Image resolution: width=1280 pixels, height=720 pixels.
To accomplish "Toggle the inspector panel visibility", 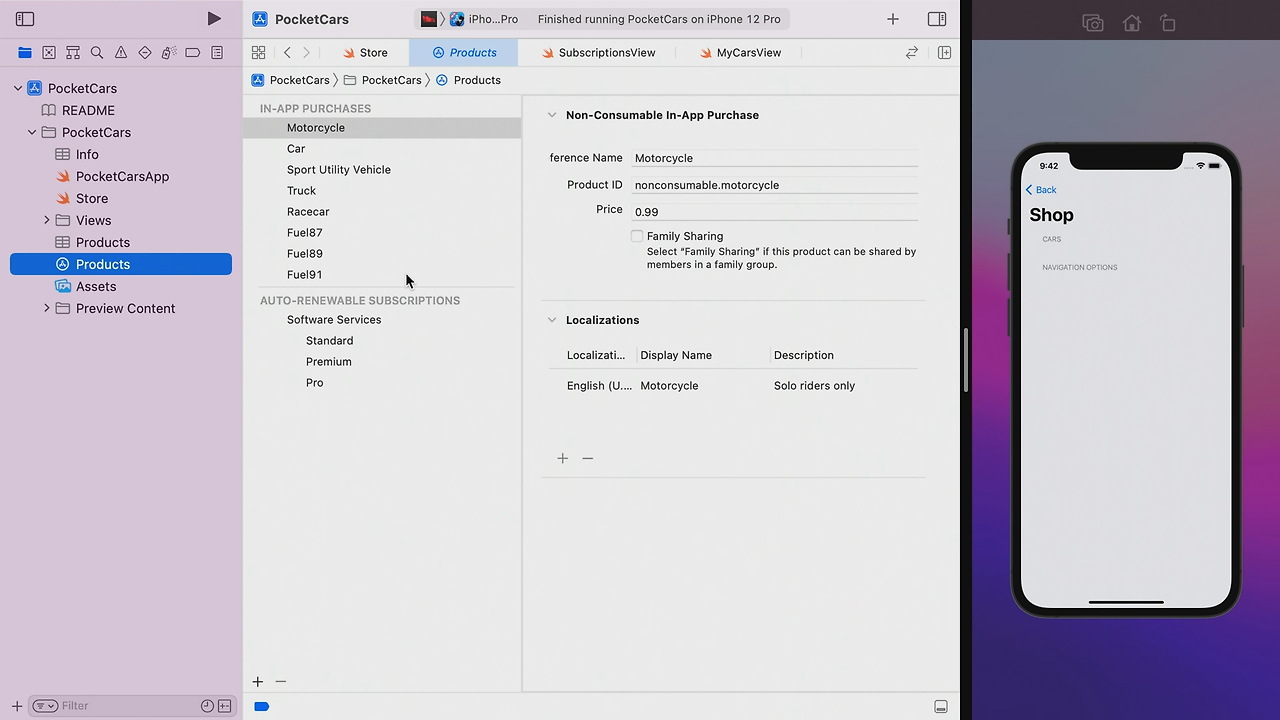I will (937, 19).
